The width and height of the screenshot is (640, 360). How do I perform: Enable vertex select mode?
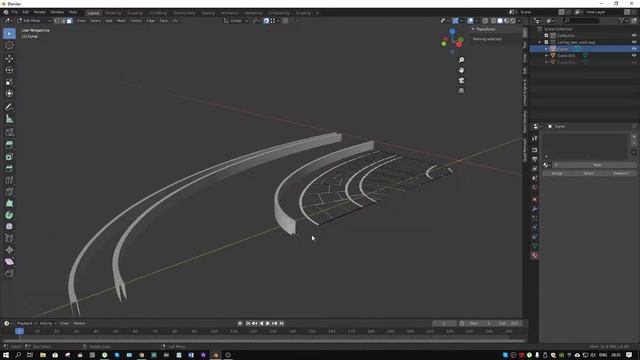(57, 20)
